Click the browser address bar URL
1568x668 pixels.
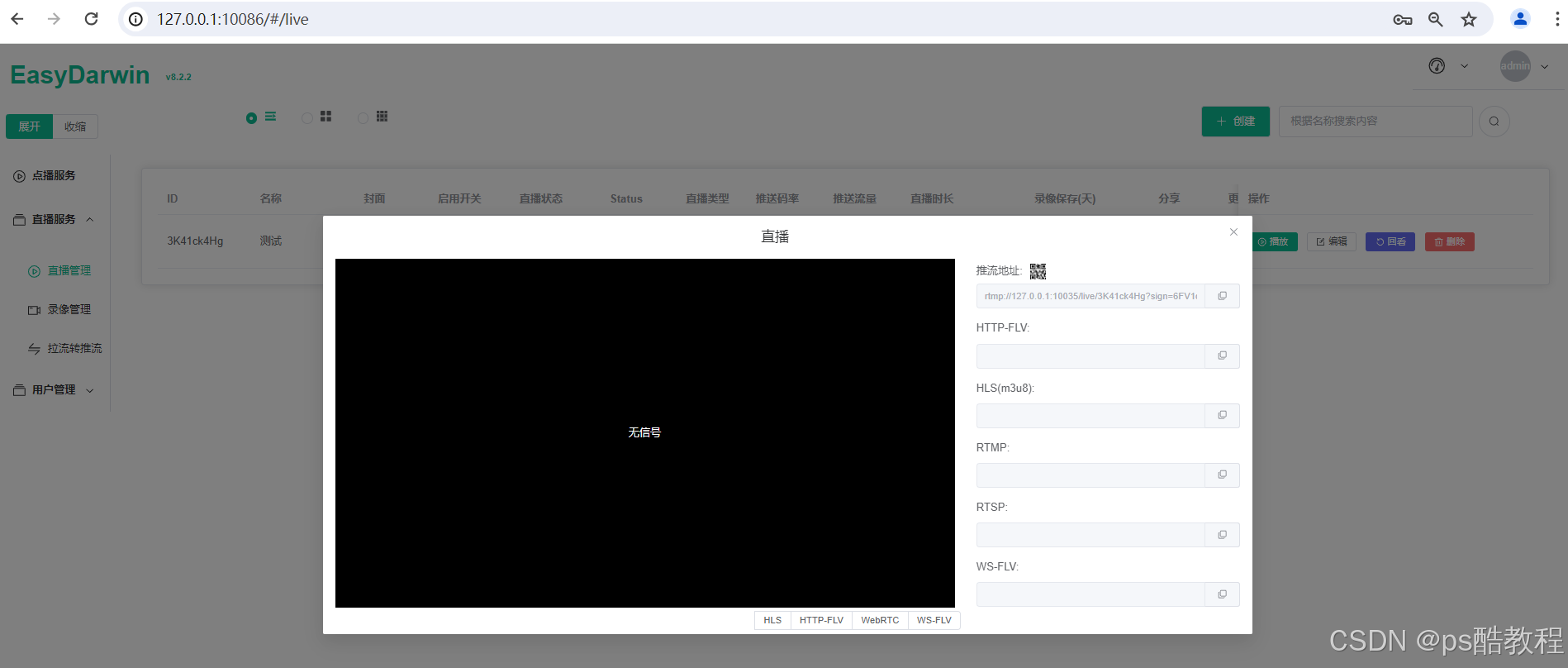pos(233,19)
